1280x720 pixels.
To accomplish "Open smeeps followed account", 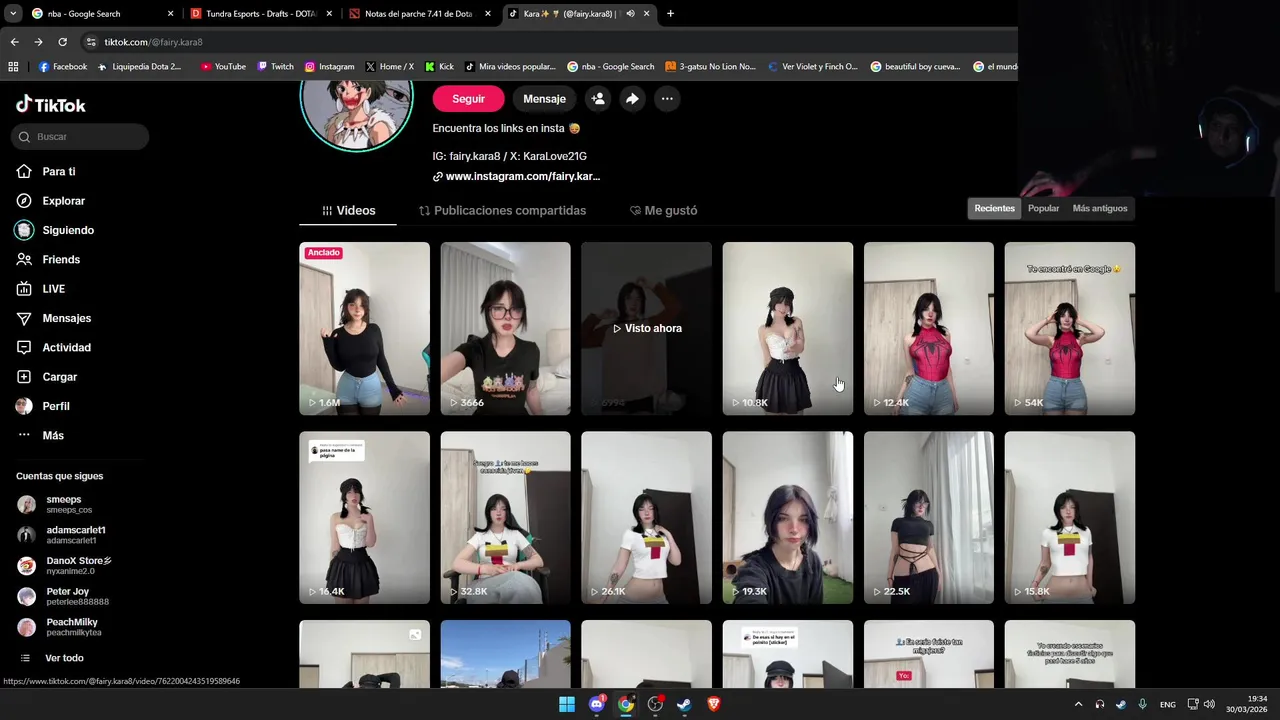I will coord(56,504).
